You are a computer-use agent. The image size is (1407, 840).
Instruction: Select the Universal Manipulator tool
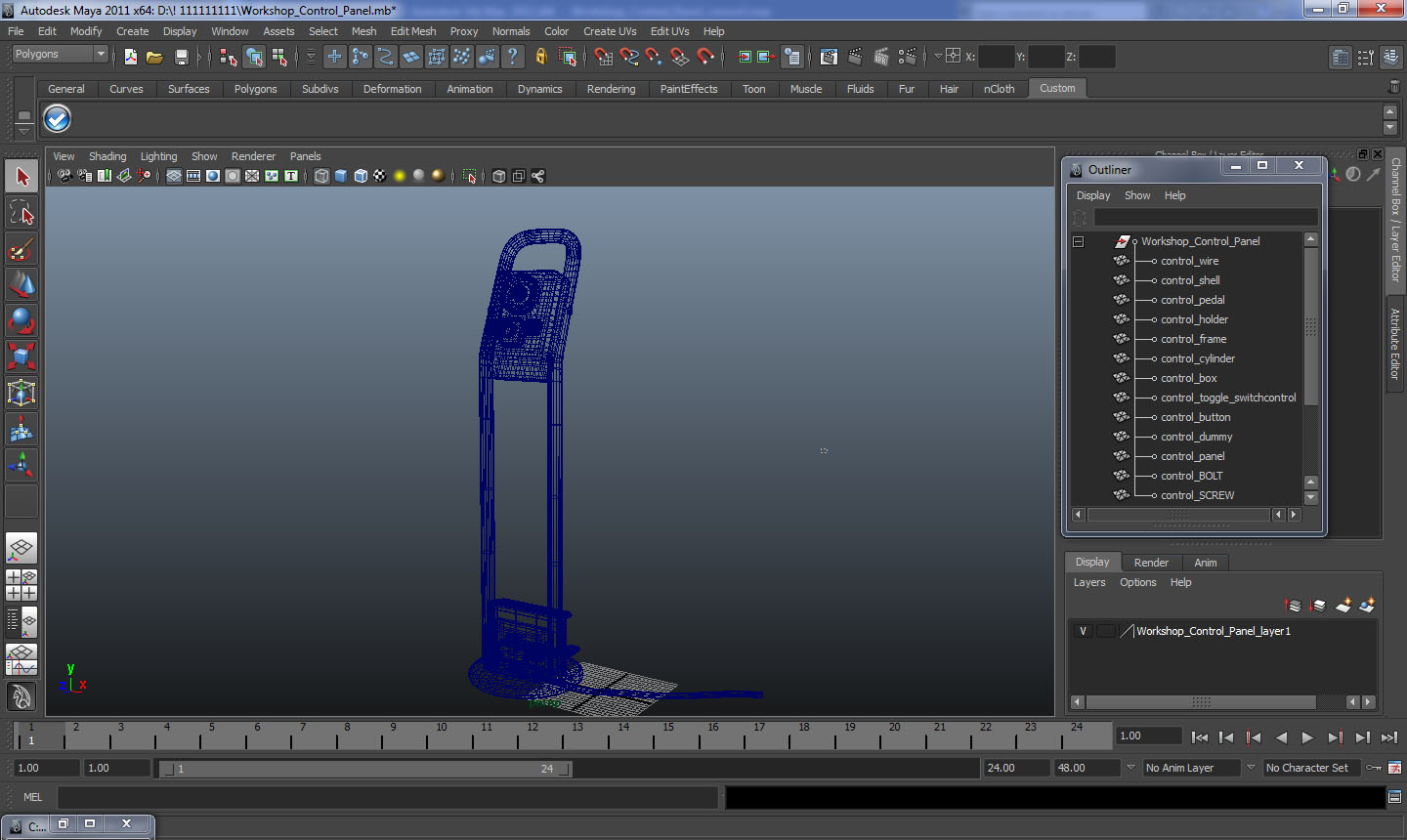point(21,393)
